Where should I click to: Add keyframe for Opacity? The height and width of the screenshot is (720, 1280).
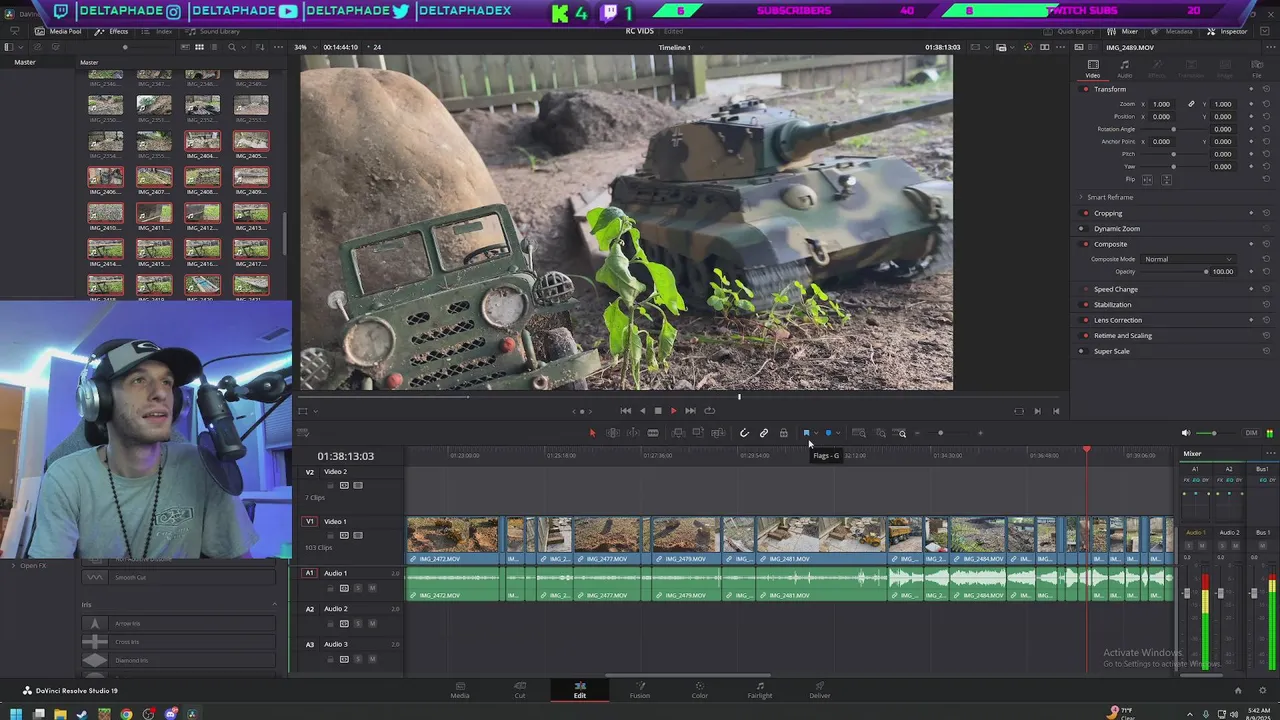(x=1251, y=272)
